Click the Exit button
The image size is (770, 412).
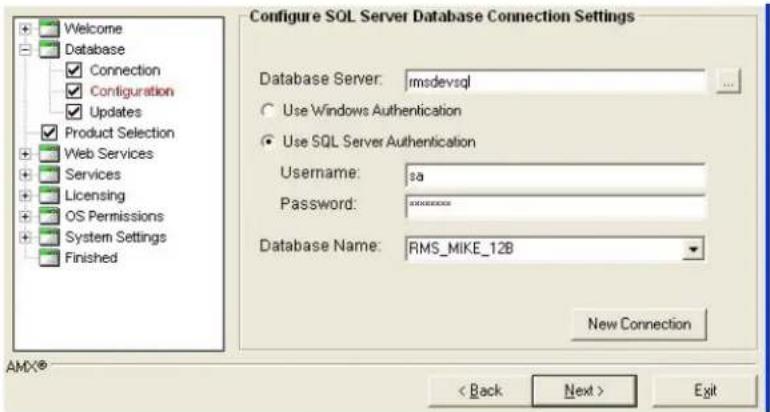(x=705, y=391)
